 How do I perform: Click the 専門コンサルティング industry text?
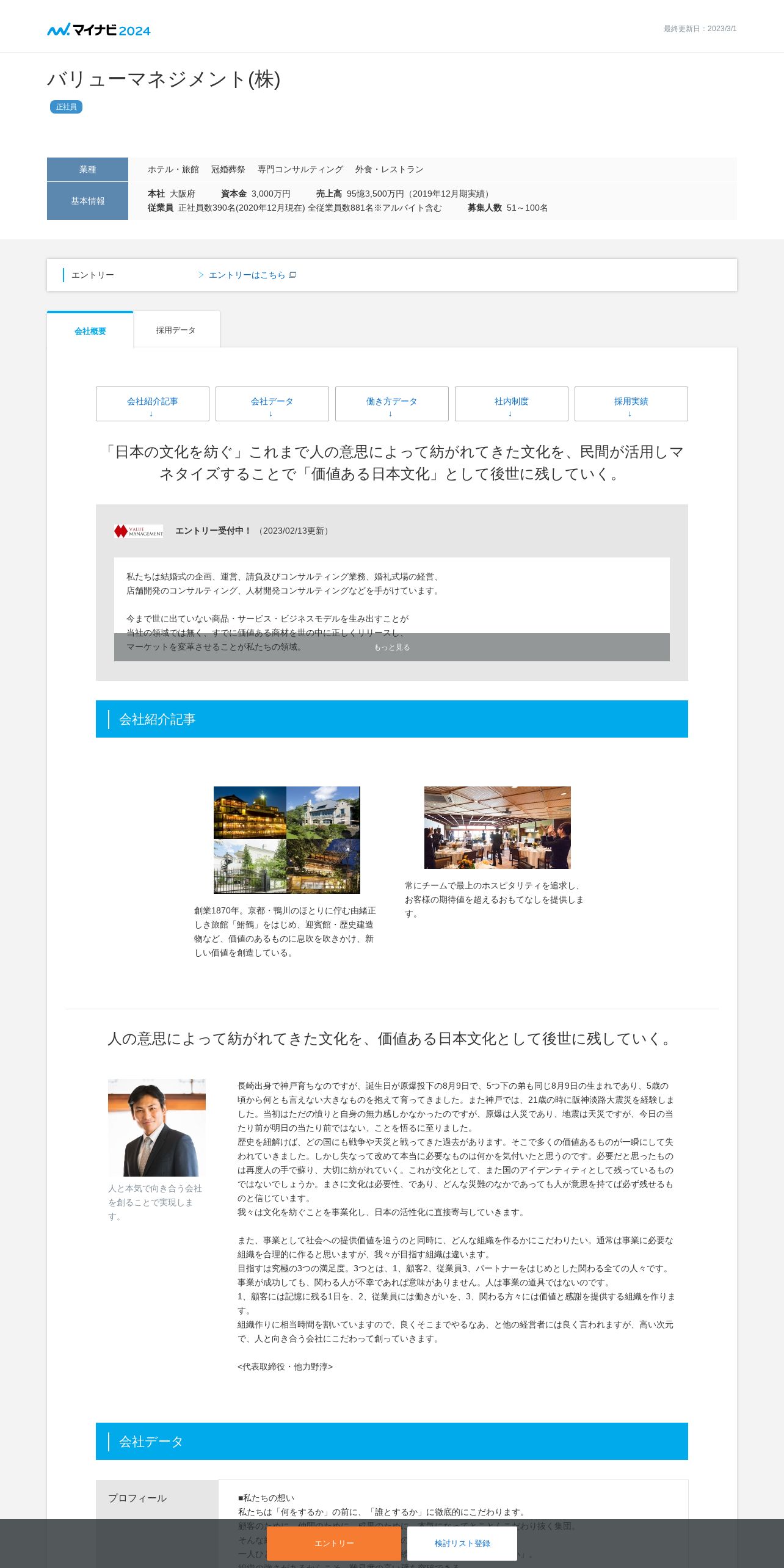click(300, 169)
